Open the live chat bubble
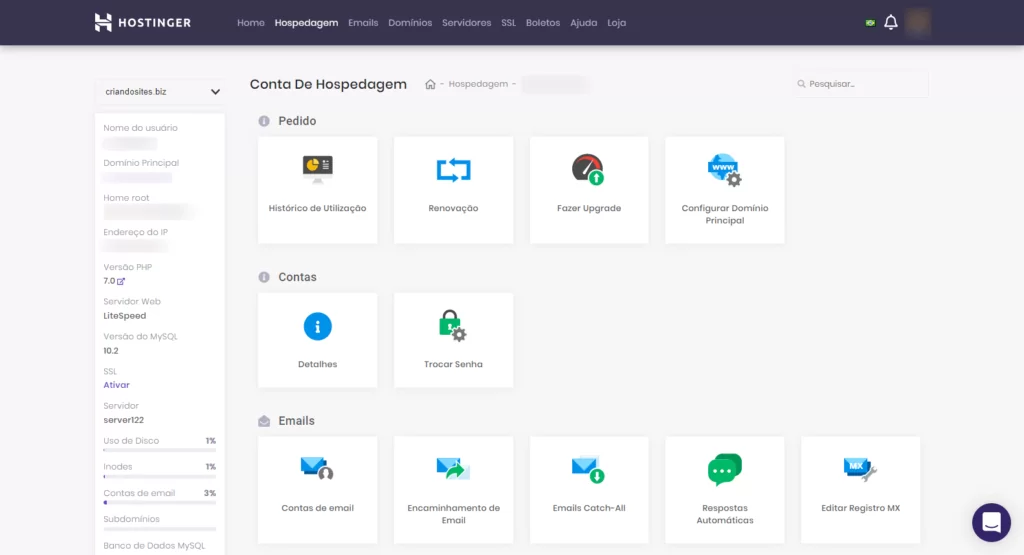Image resolution: width=1024 pixels, height=555 pixels. [991, 522]
